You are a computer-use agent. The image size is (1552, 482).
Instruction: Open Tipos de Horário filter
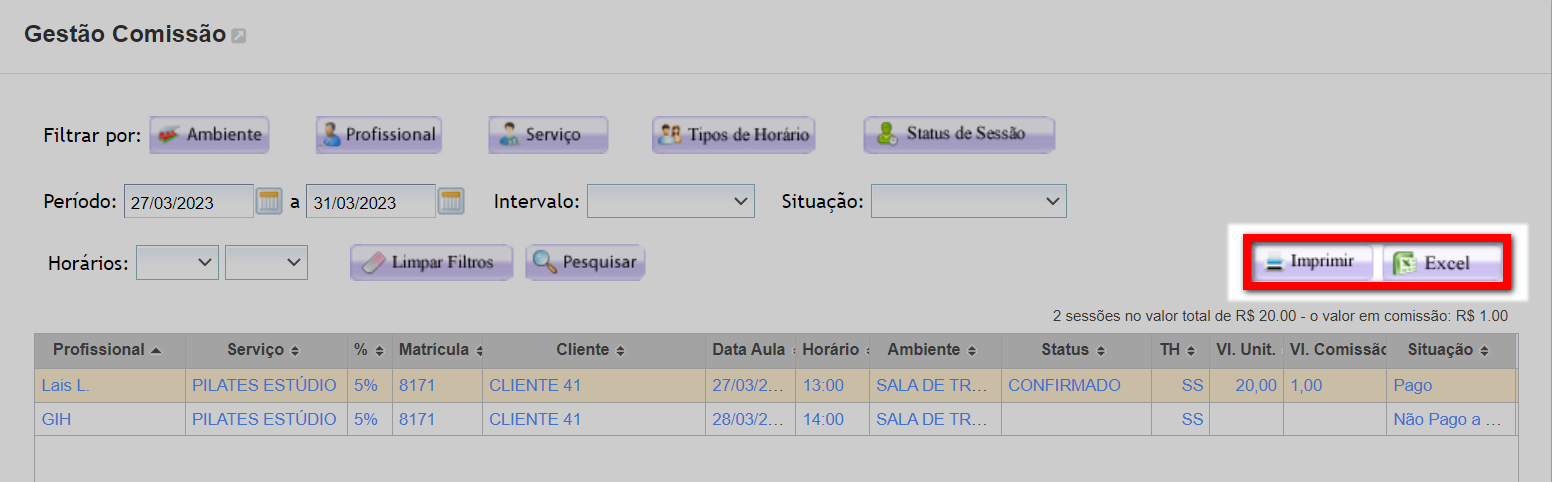pyautogui.click(x=733, y=135)
